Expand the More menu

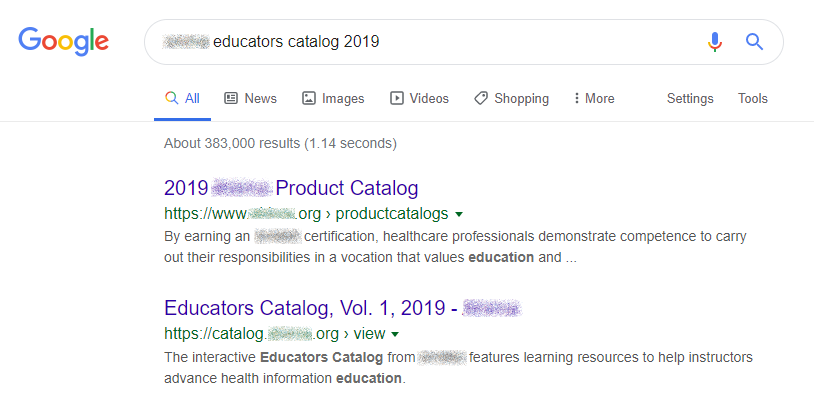pos(594,98)
